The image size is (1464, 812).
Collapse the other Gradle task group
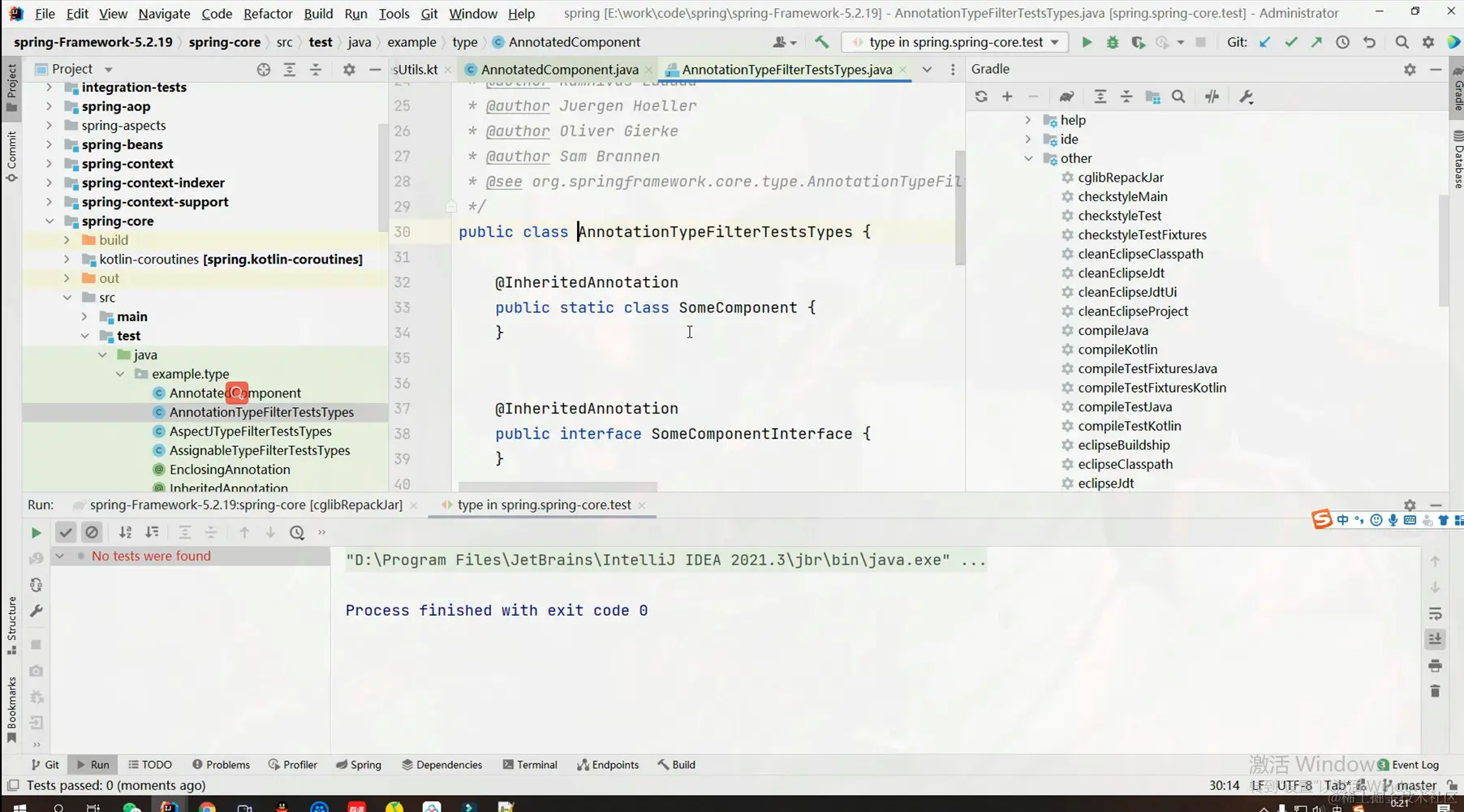(1028, 158)
